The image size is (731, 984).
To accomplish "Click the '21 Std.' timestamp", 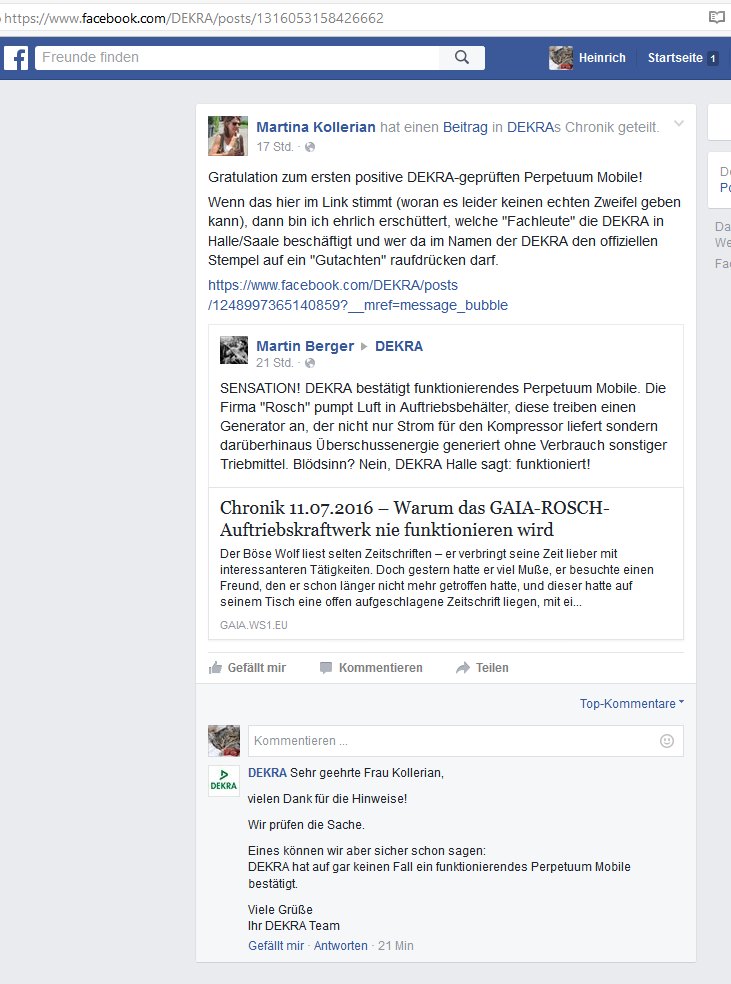I will coord(275,363).
